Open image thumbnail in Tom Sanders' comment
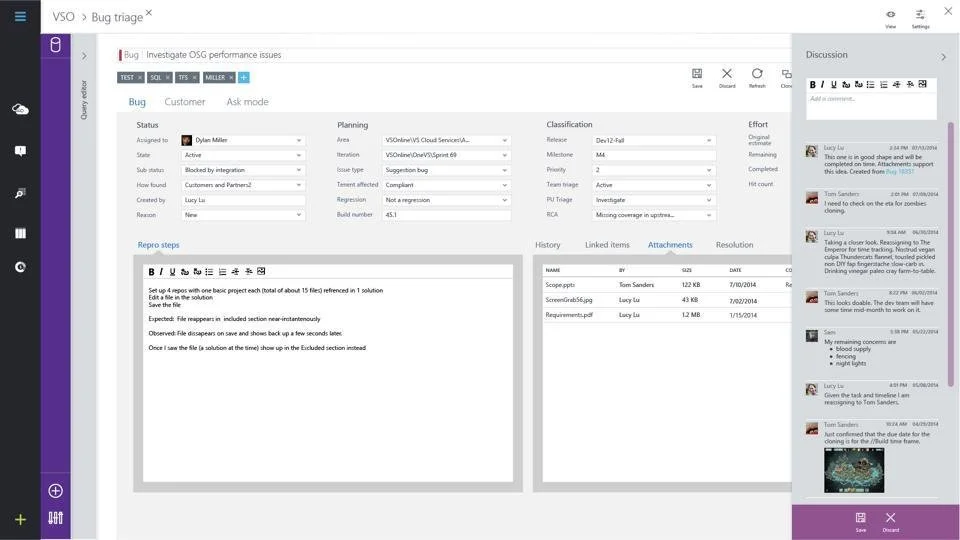 point(854,470)
